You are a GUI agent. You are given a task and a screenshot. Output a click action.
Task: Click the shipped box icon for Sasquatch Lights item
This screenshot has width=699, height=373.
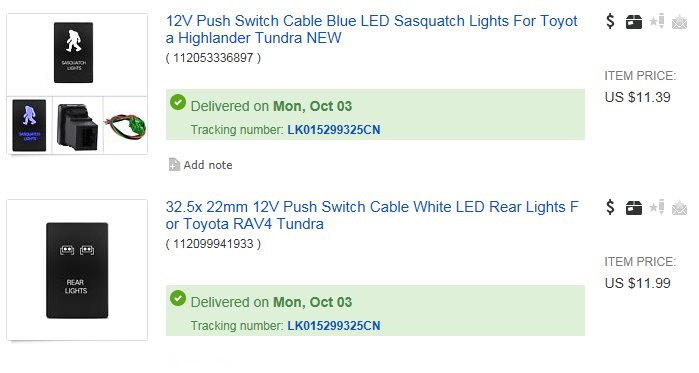[x=633, y=21]
